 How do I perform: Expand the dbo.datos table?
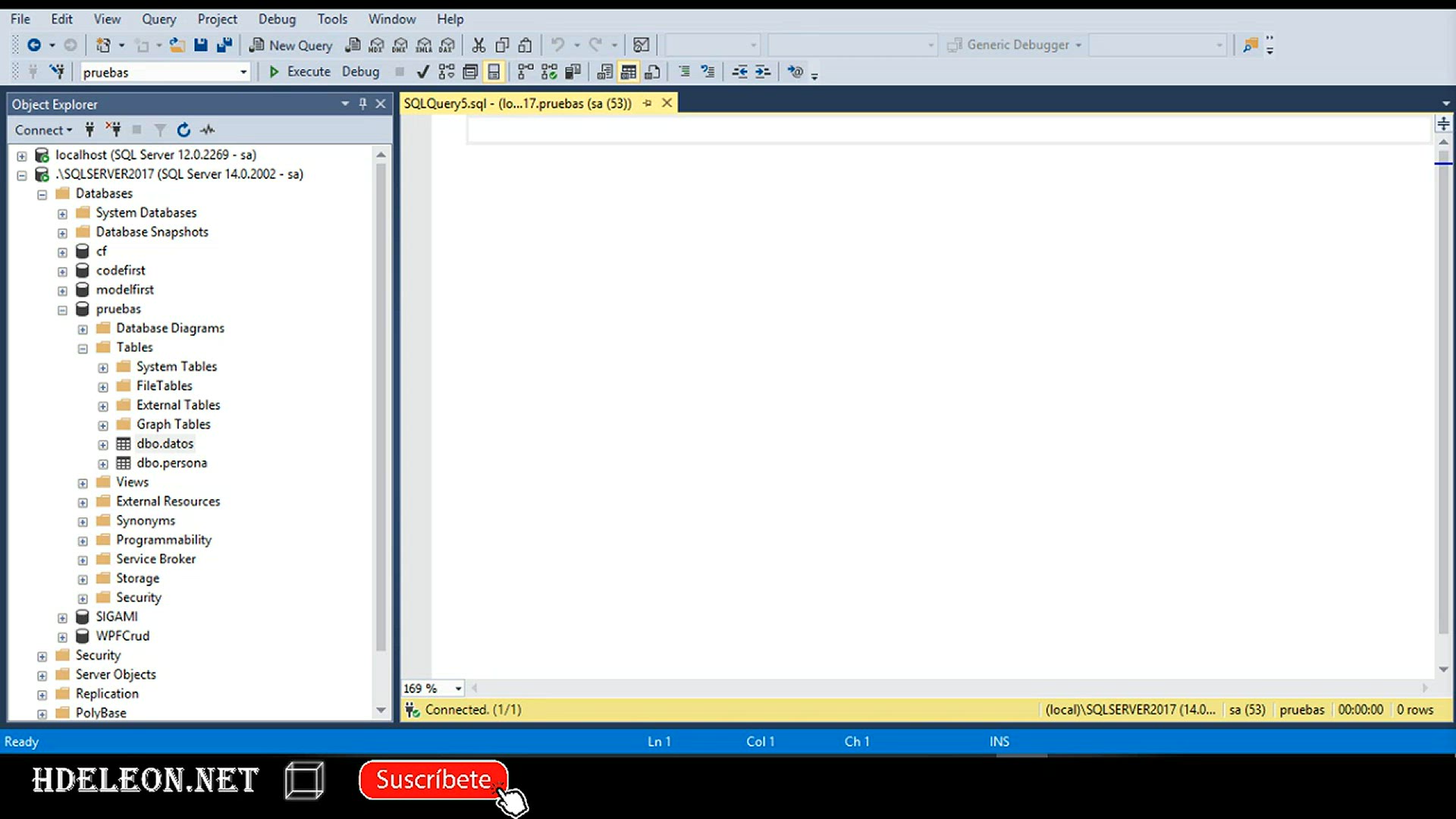(103, 444)
